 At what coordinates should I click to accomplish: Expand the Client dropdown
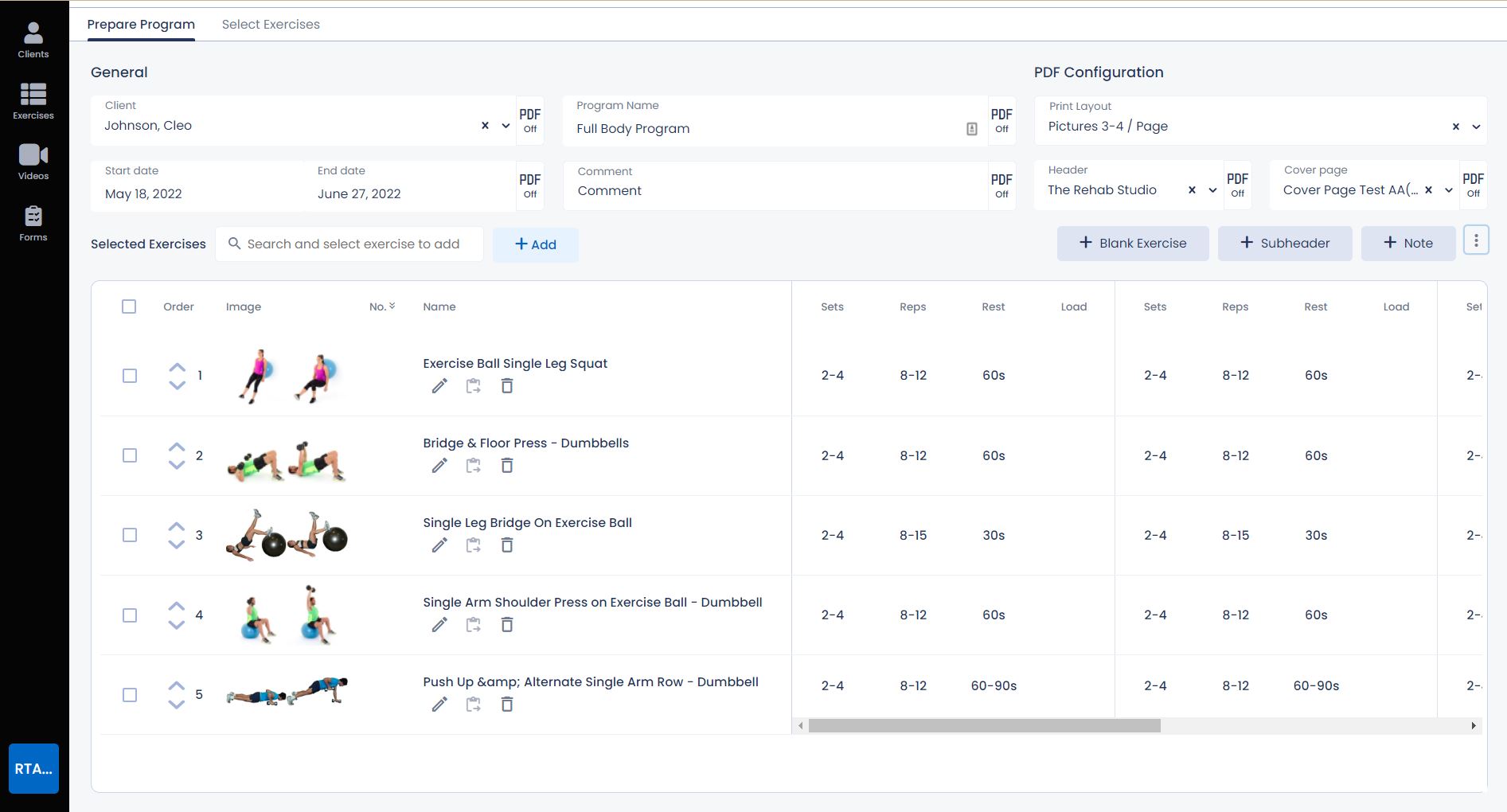506,126
